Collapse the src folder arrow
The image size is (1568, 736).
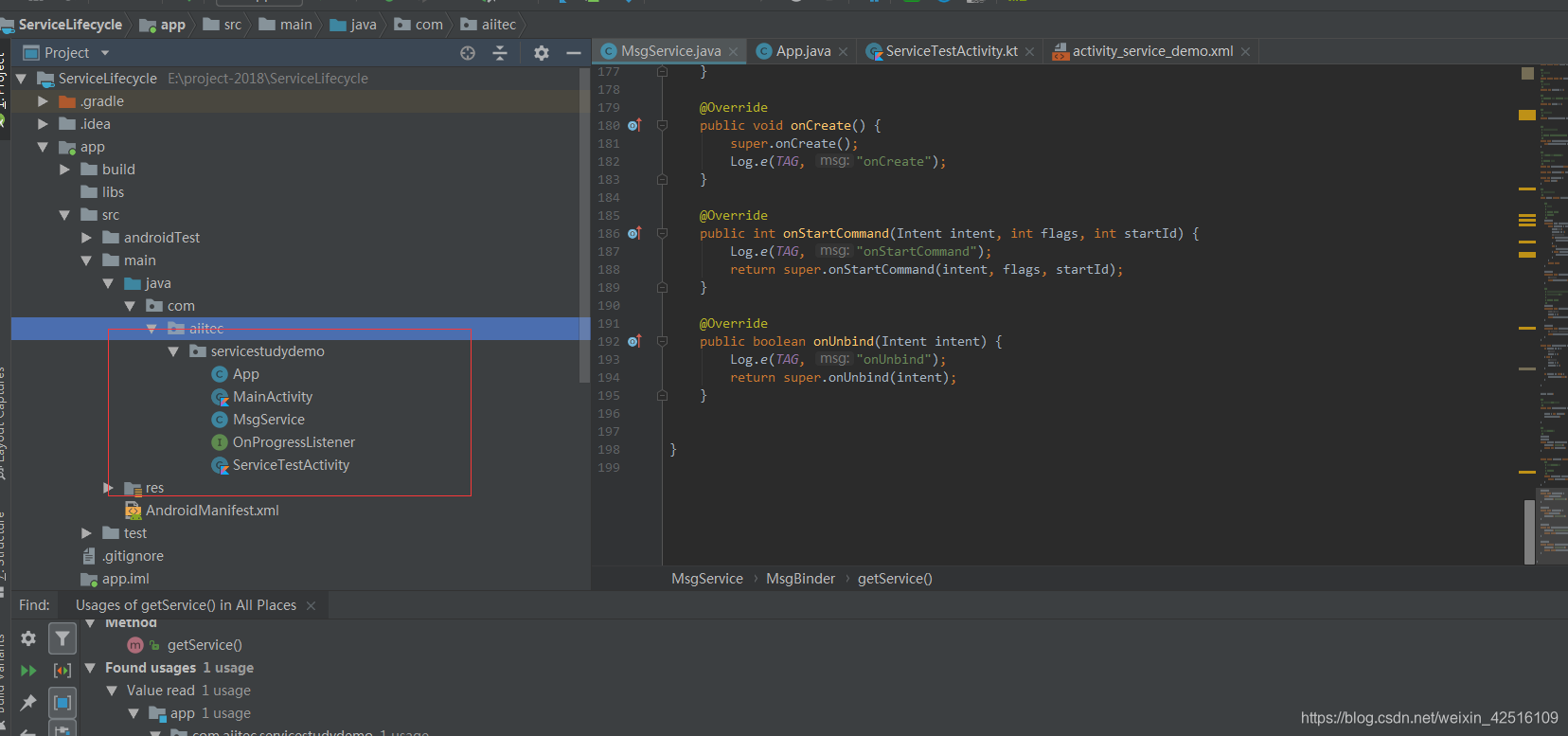[64, 215]
